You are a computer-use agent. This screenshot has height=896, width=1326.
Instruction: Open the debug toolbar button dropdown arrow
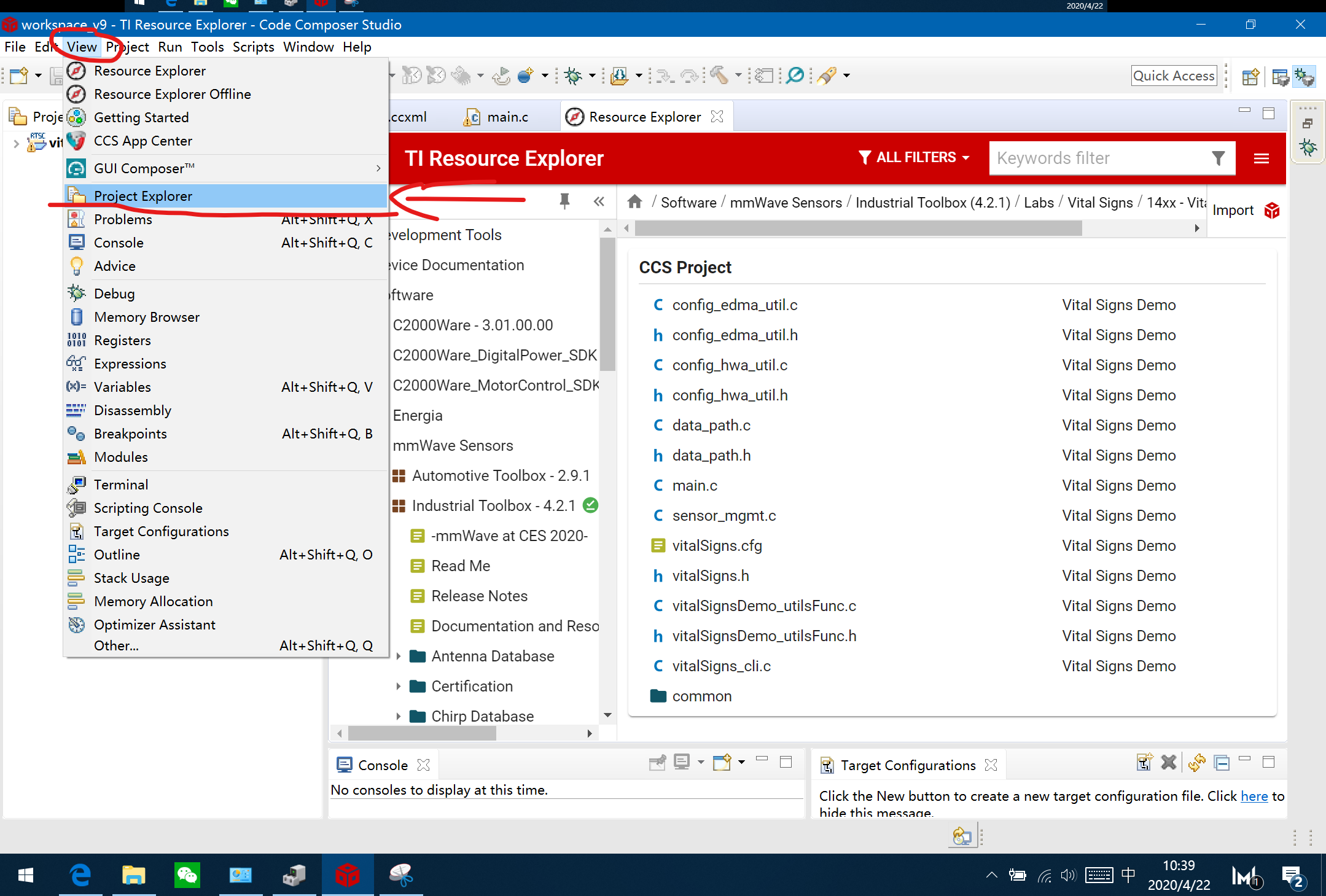point(592,76)
